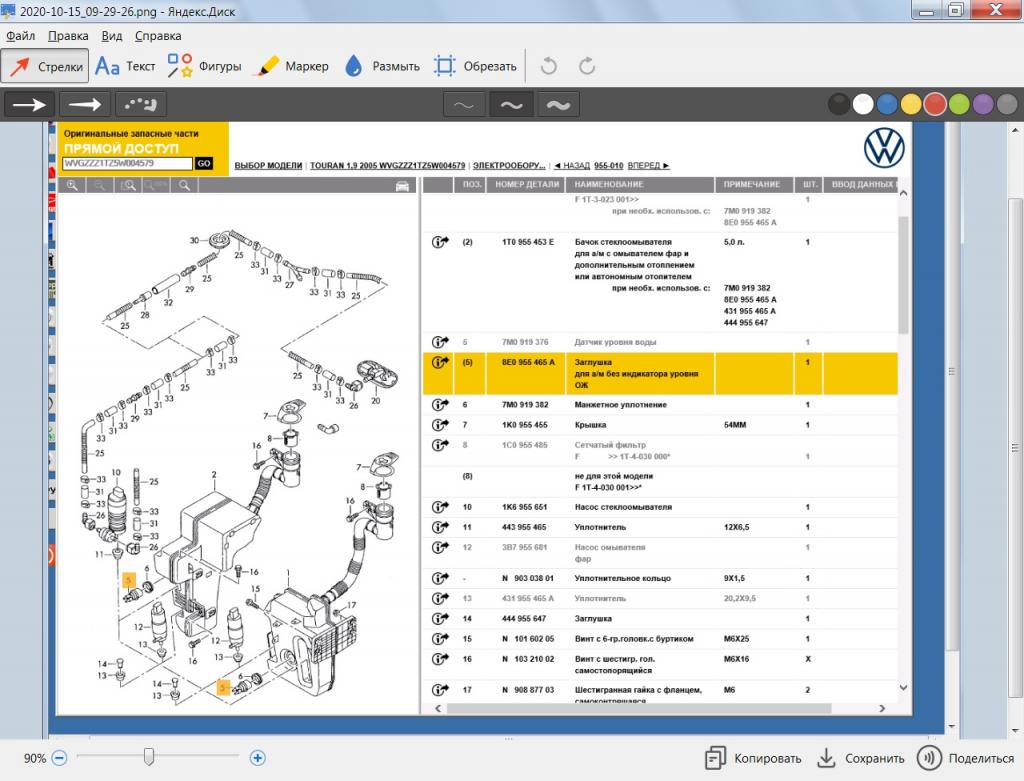Open the Справка menu
The height and width of the screenshot is (781, 1024).
[x=158, y=36]
